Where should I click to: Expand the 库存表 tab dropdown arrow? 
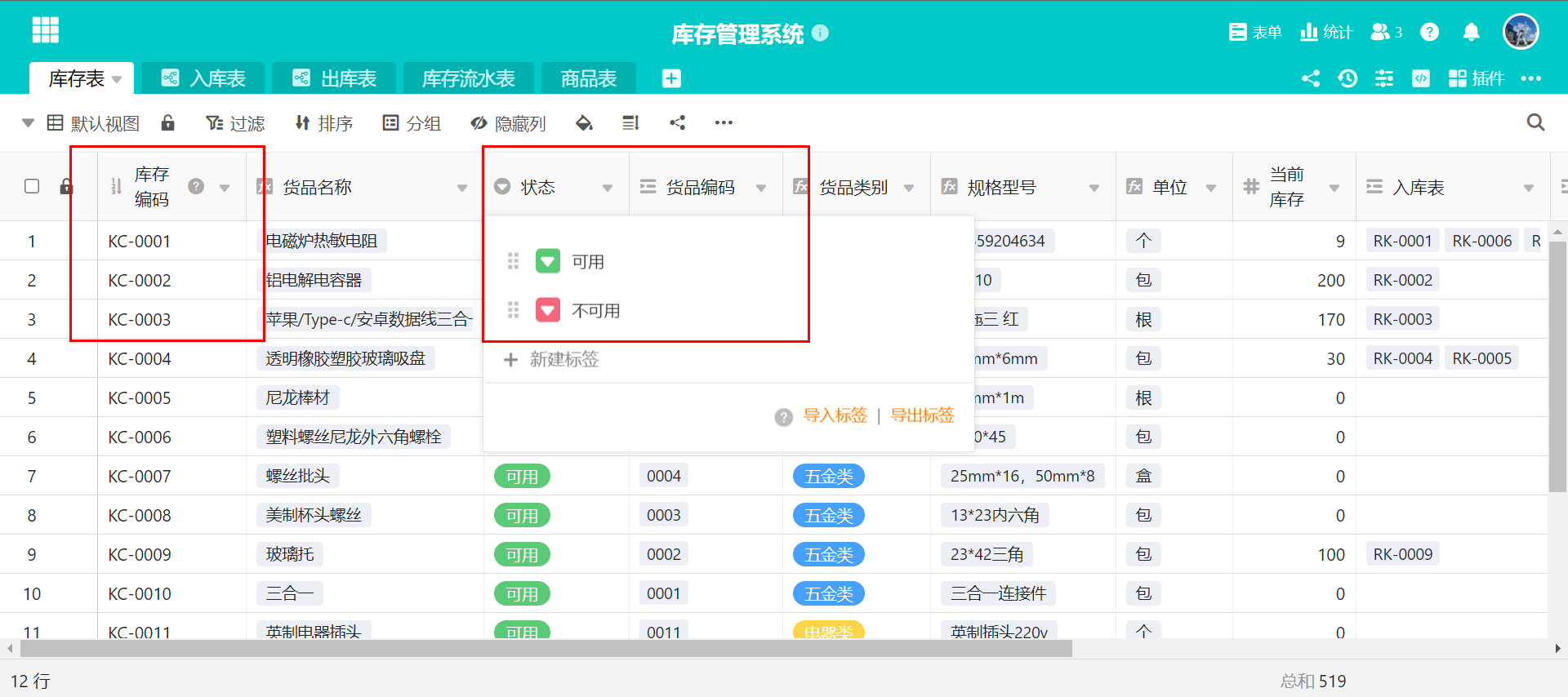click(x=117, y=79)
